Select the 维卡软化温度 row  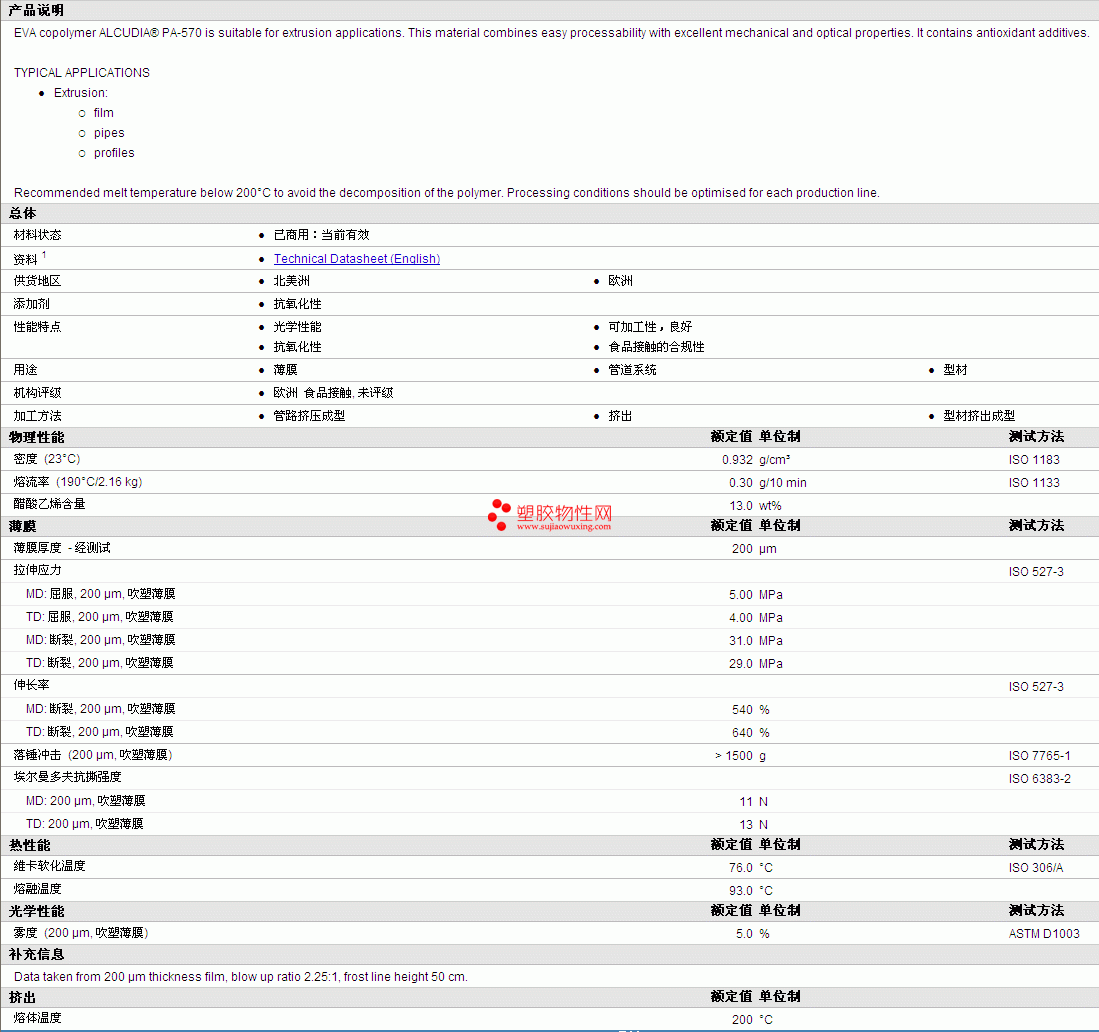[550, 867]
